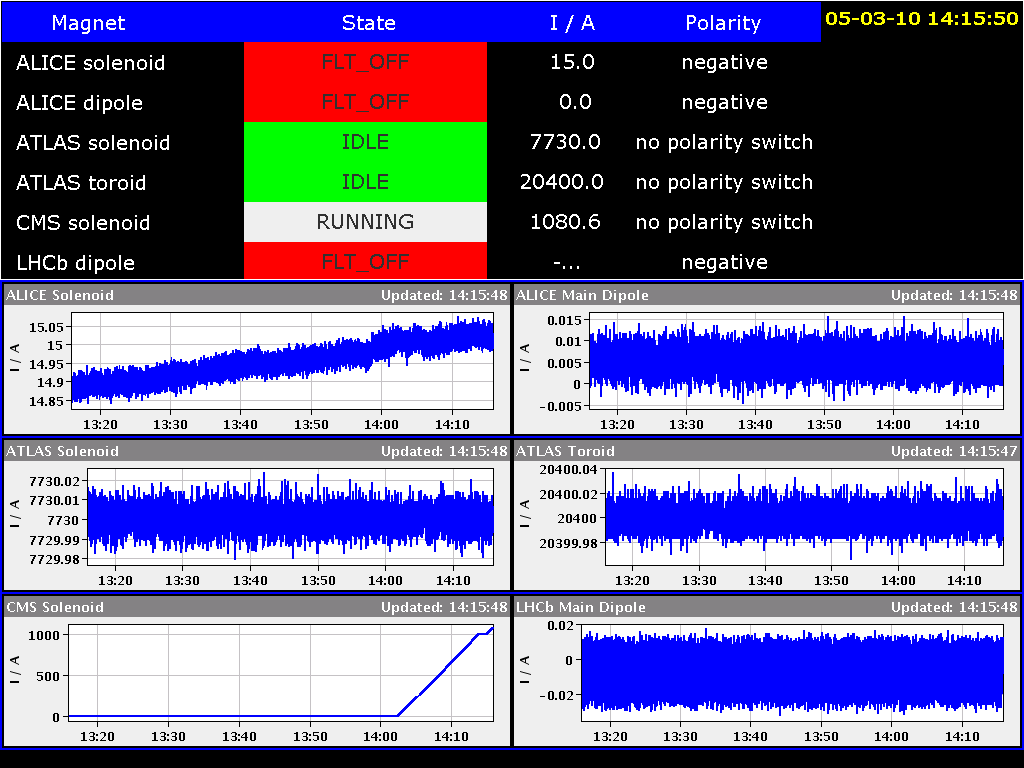Screen dimensions: 1024x768
Task: Click the LHCb Main Dipole chart title
Action: 581,607
